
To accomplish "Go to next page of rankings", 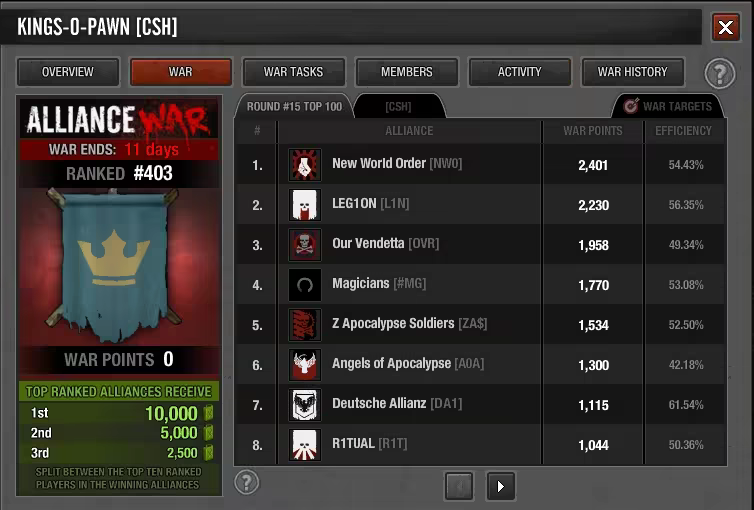I will (501, 486).
